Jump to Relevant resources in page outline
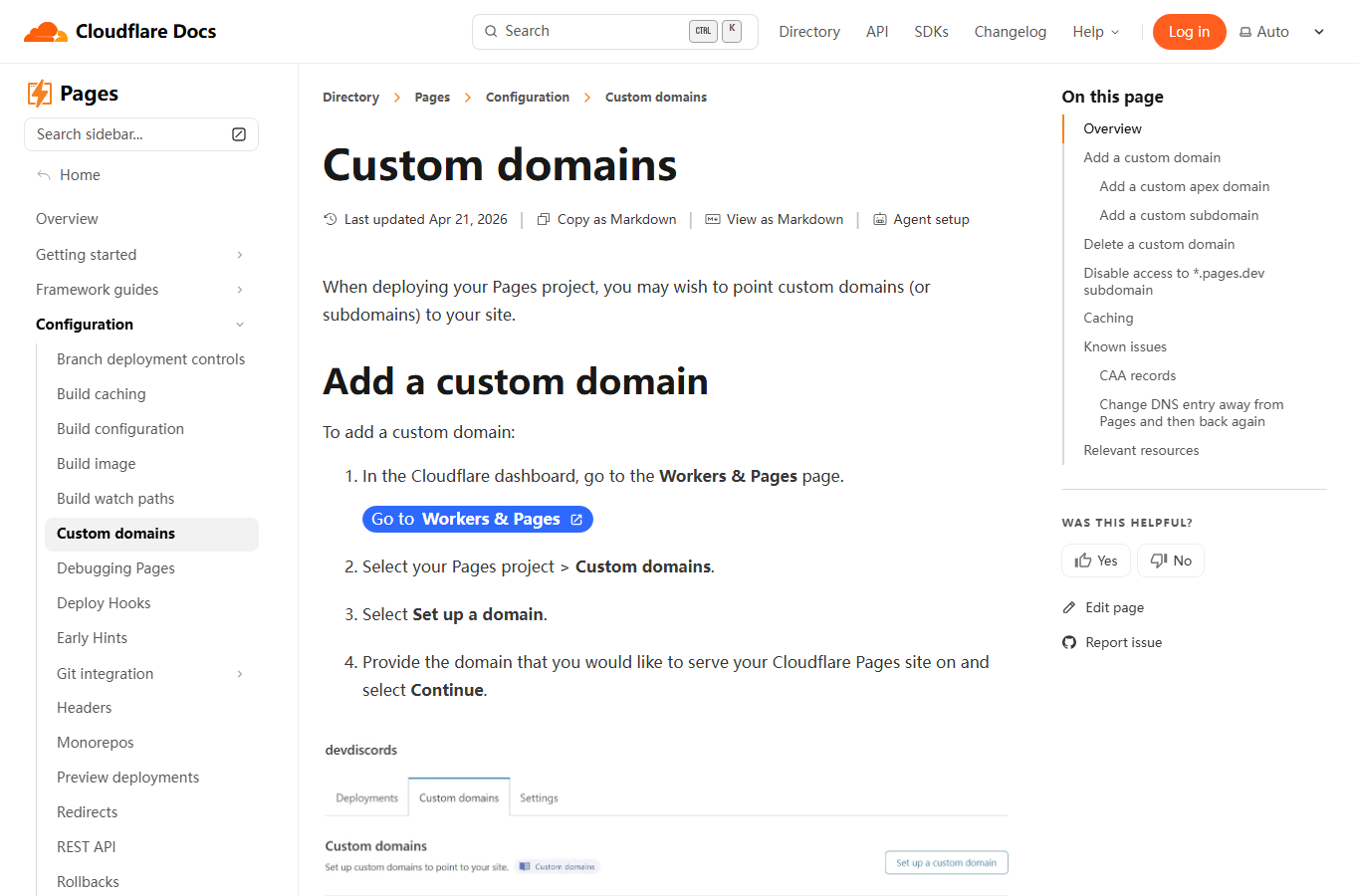This screenshot has height=896, width=1359. click(x=1141, y=450)
